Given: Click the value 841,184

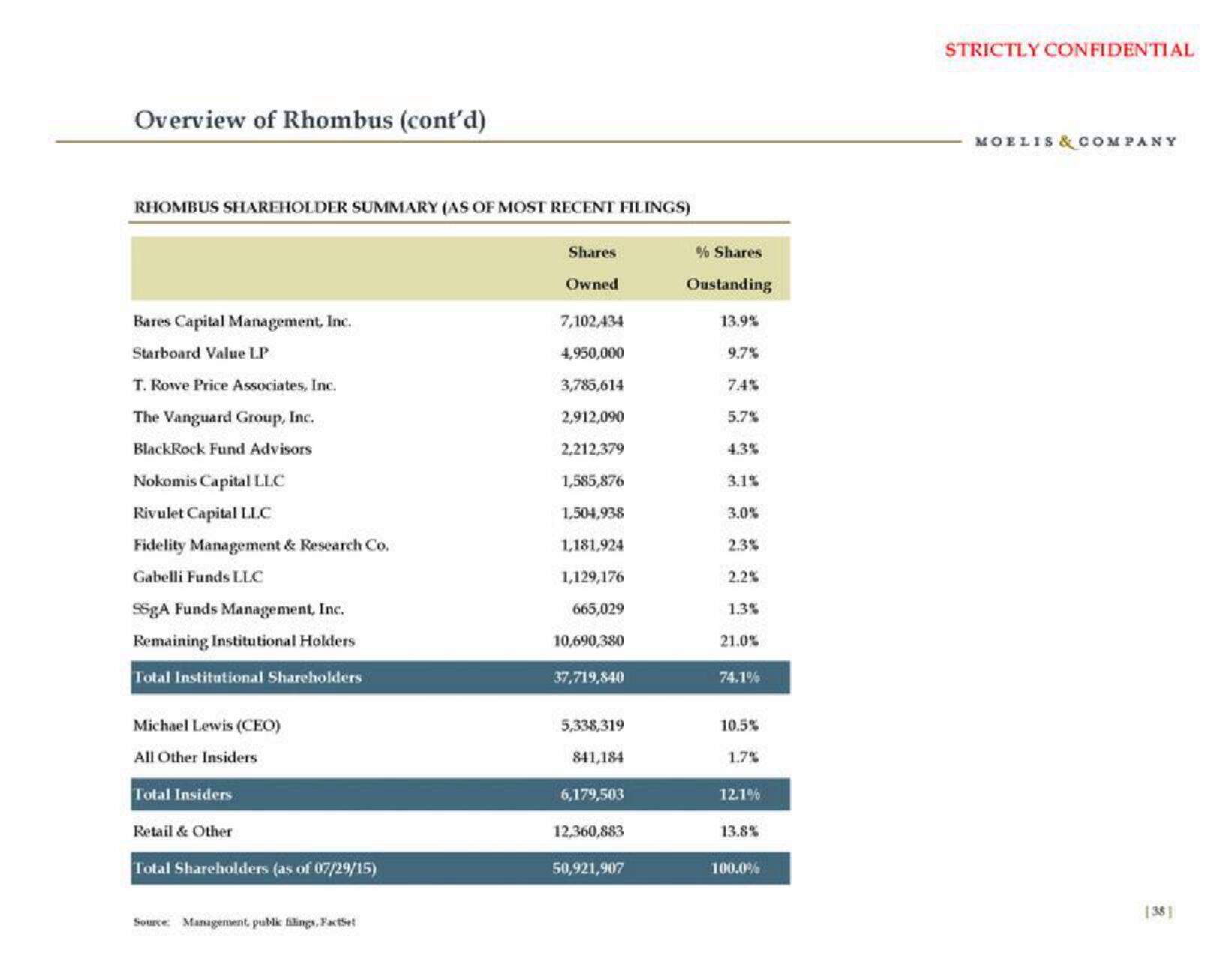Looking at the screenshot, I should 597,758.
